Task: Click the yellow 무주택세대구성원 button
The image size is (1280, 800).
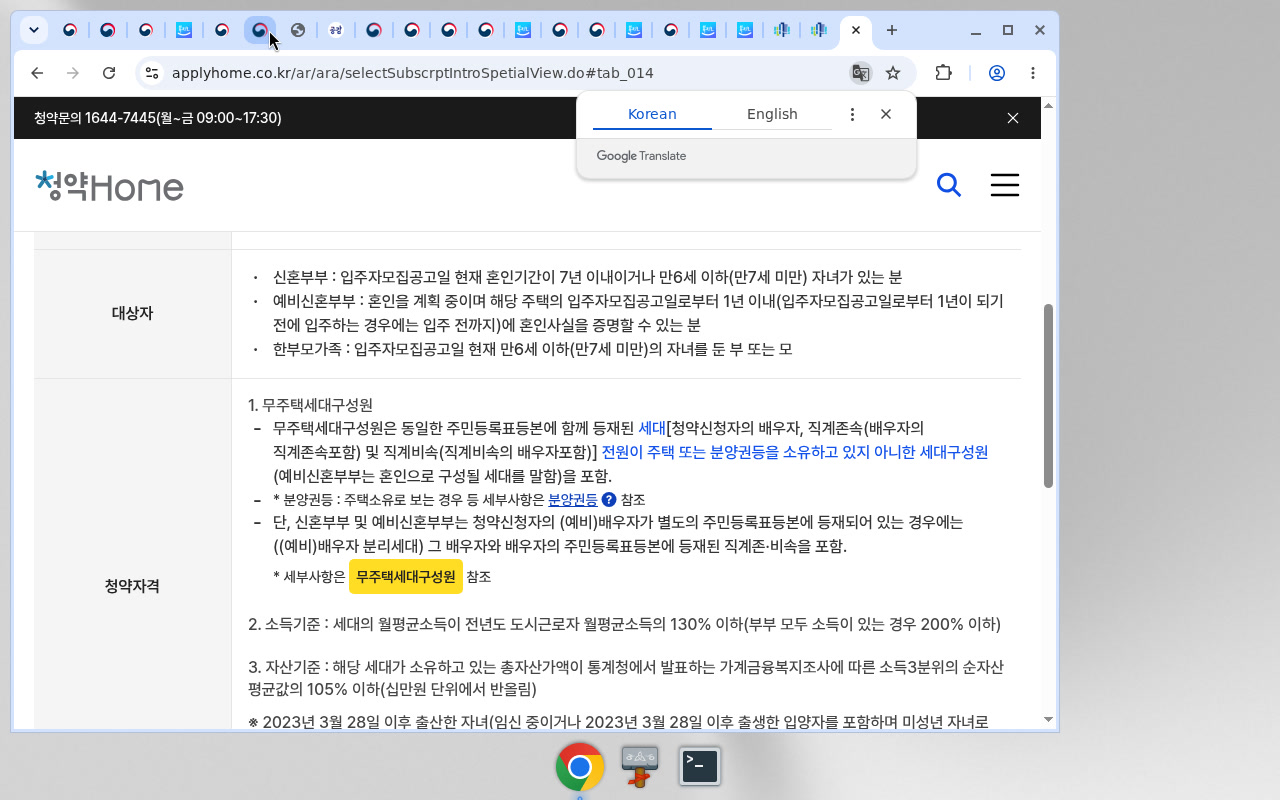Action: click(406, 577)
